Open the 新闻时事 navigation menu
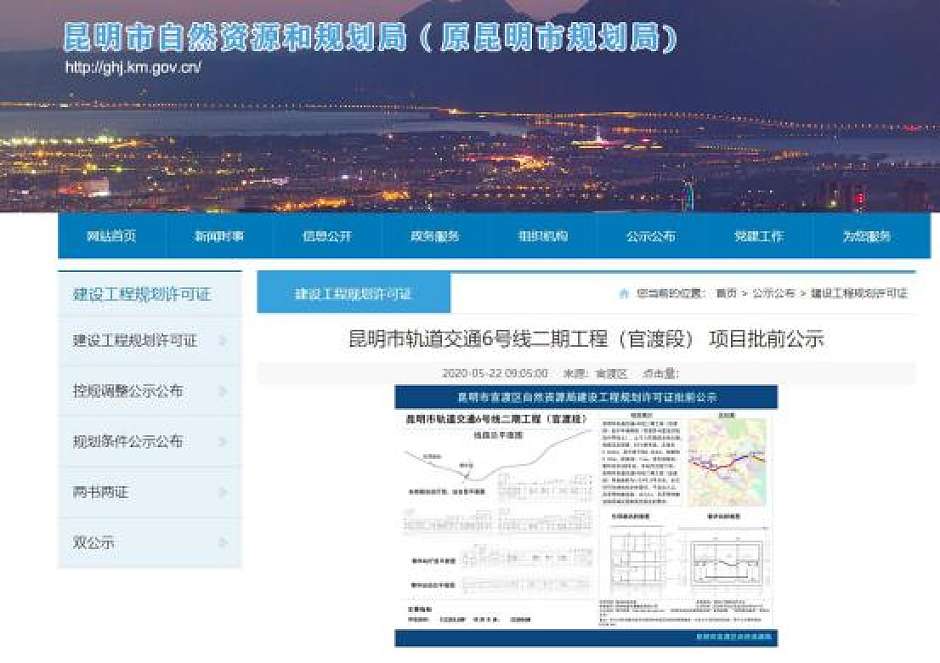 (219, 237)
